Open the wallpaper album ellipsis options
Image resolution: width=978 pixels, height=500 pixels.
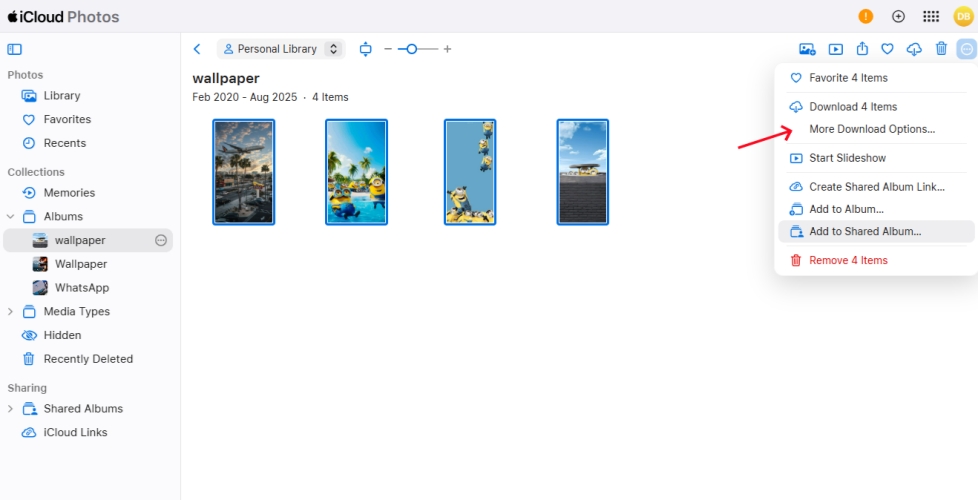161,240
